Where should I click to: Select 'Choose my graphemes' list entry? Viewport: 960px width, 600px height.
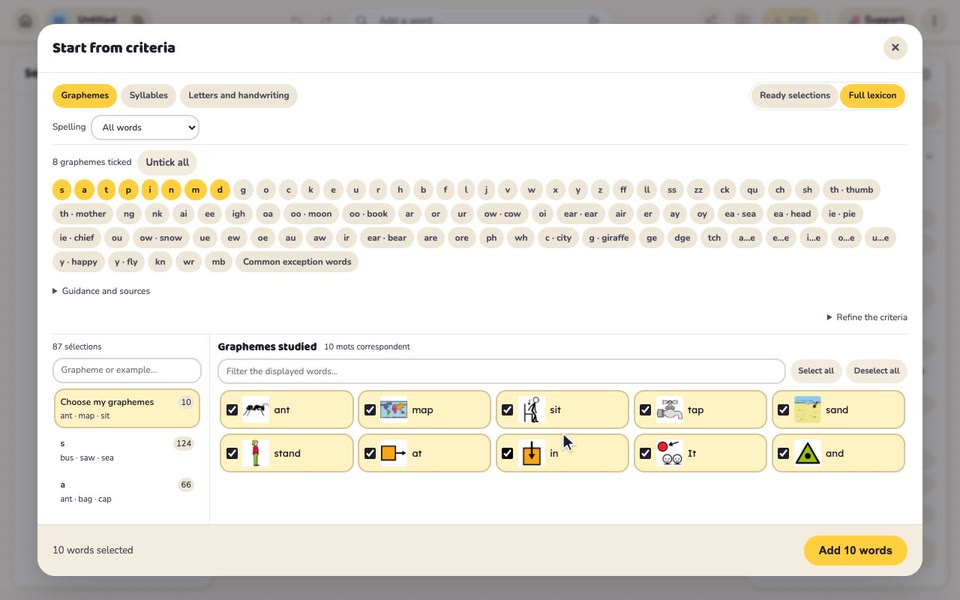[127, 408]
